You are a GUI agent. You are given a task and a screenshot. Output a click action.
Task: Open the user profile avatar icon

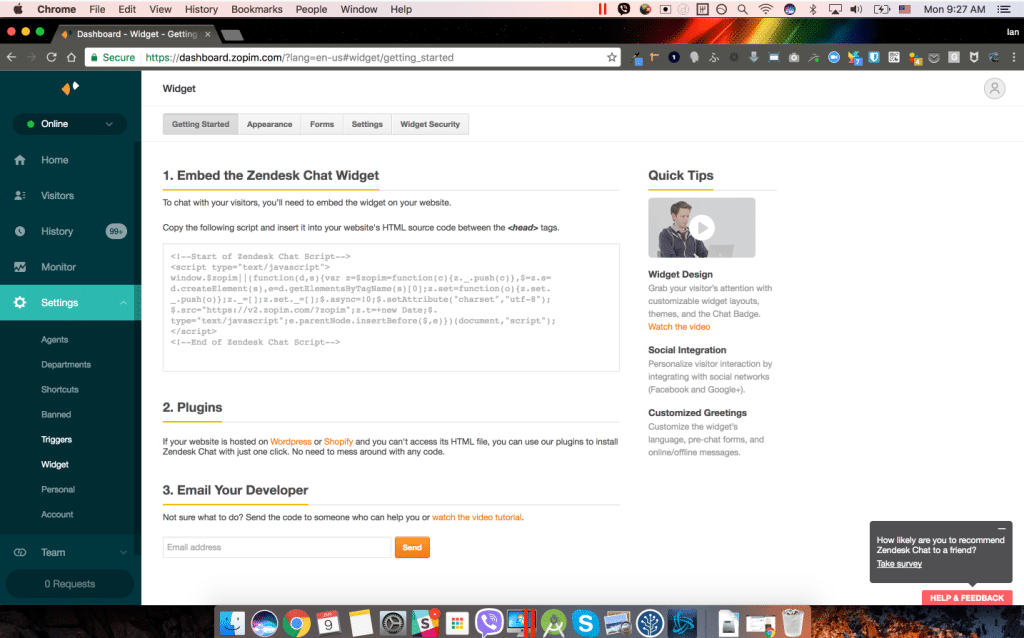pyautogui.click(x=994, y=88)
